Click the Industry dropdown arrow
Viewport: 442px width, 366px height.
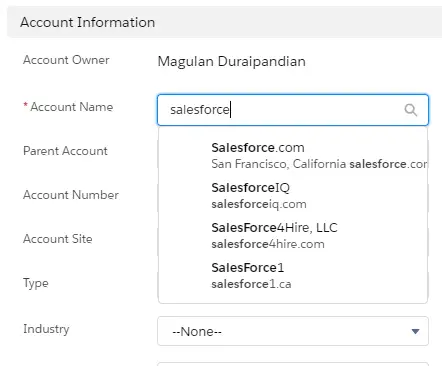(415, 331)
